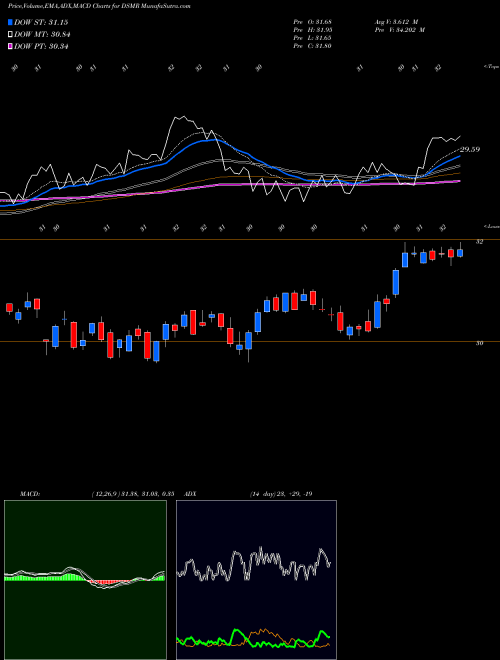Viewport: 500px width, 660px height.
Task: Click the magenta DOW PT legend swatch
Action: coord(10,46)
